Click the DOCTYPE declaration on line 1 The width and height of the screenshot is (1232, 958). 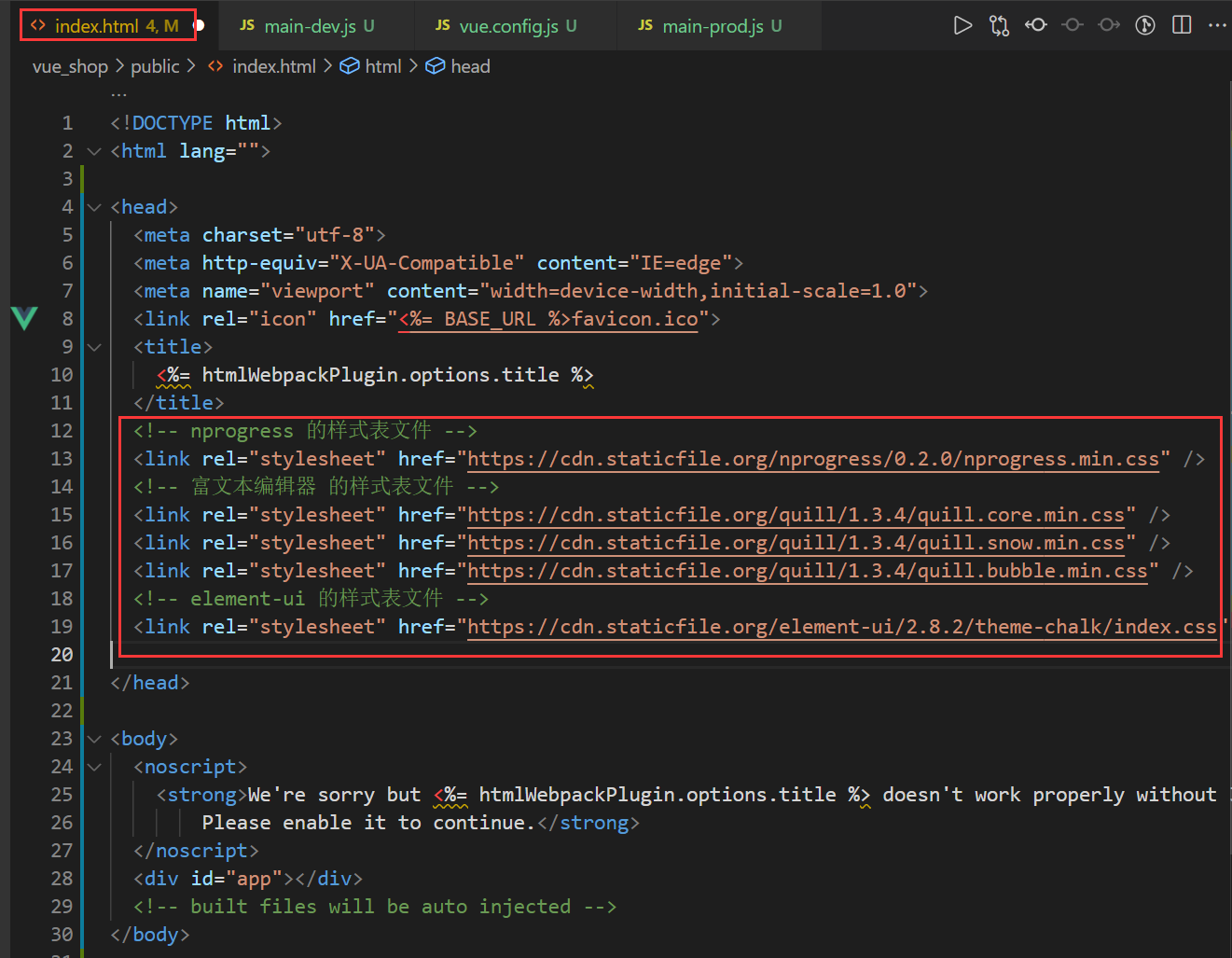[x=196, y=123]
